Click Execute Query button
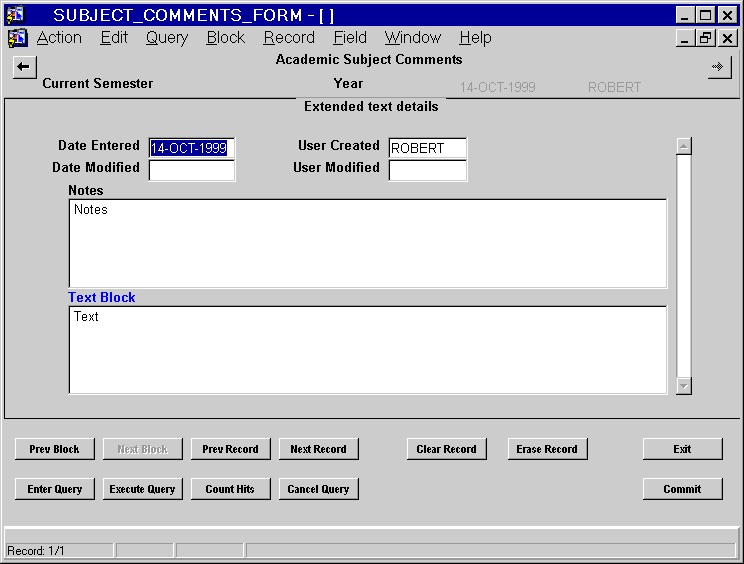Image resolution: width=744 pixels, height=564 pixels. [x=143, y=489]
